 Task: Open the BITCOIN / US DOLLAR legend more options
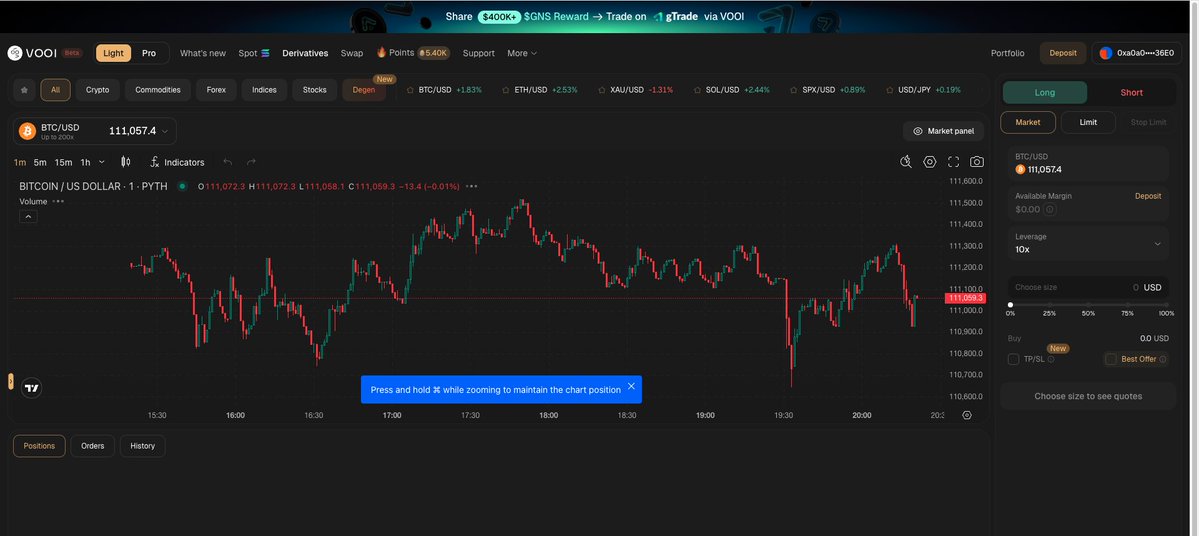[x=471, y=186]
